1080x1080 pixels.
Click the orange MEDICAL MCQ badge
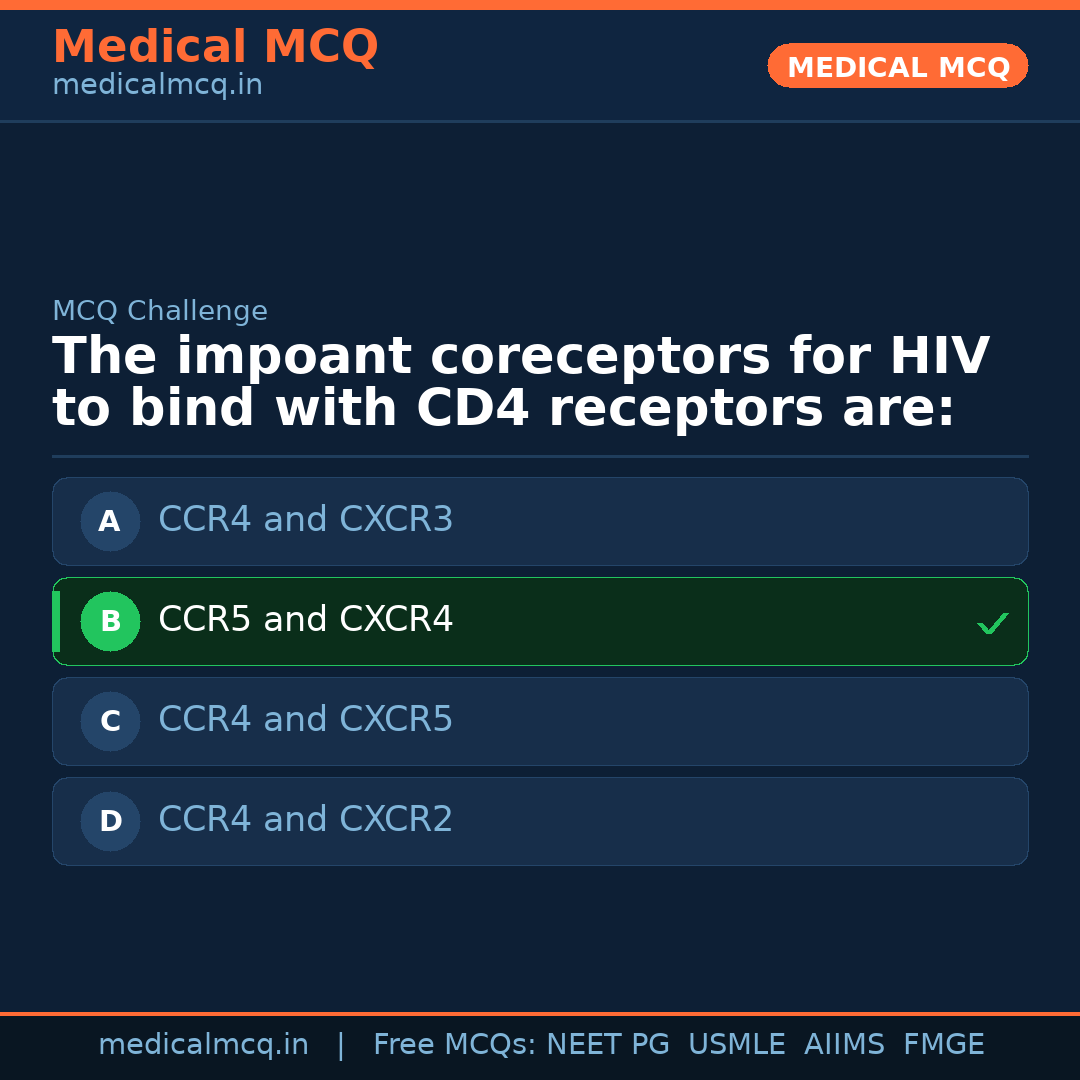897,66
